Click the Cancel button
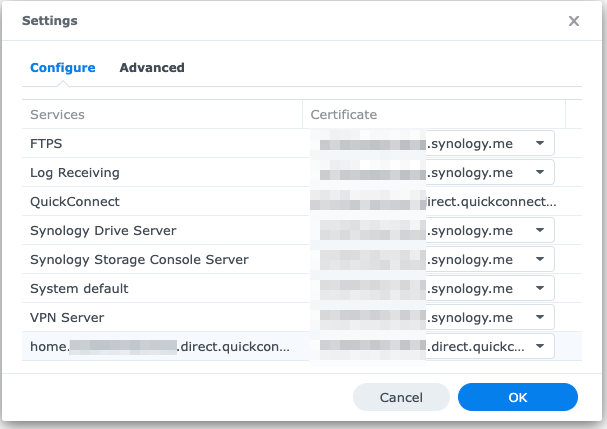 tap(401, 397)
